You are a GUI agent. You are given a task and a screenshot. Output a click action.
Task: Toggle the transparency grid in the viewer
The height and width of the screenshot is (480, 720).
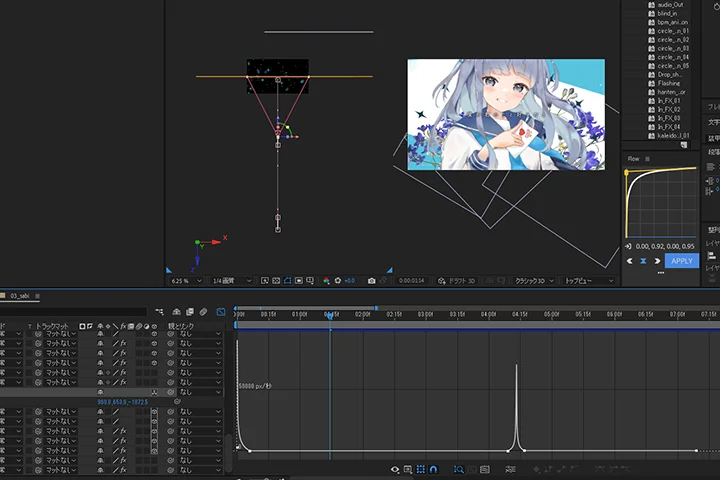tap(276, 281)
